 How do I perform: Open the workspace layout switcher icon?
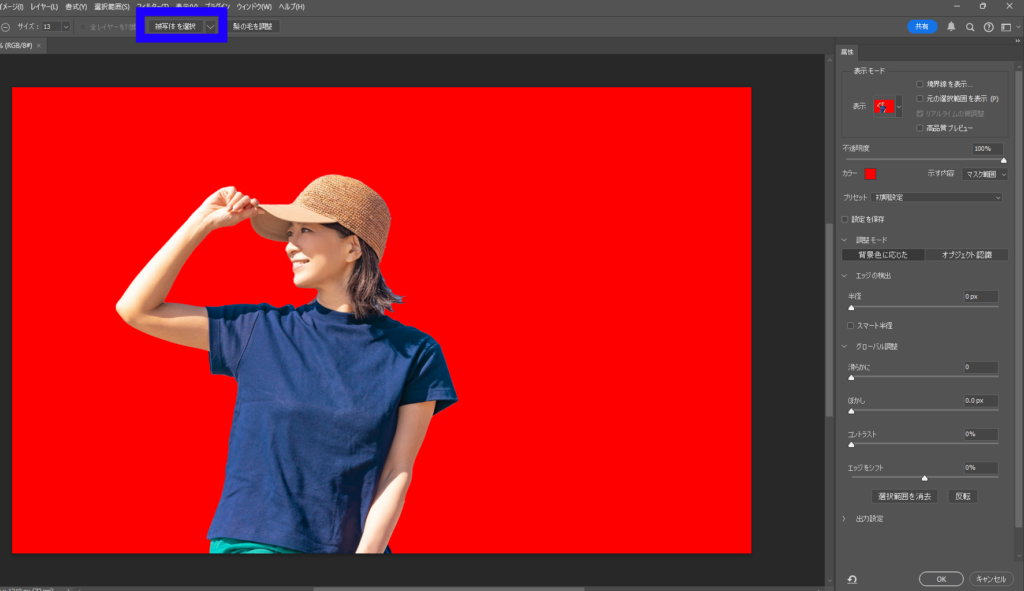1007,27
